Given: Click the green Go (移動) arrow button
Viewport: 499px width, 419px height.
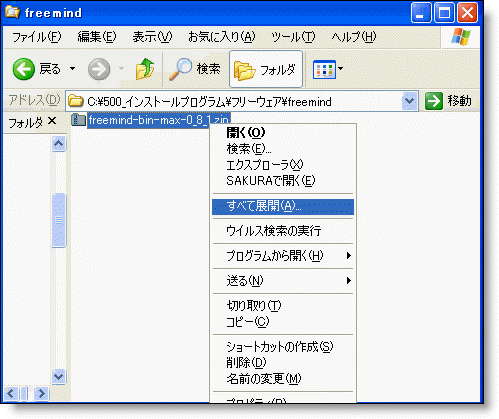Looking at the screenshot, I should (433, 101).
